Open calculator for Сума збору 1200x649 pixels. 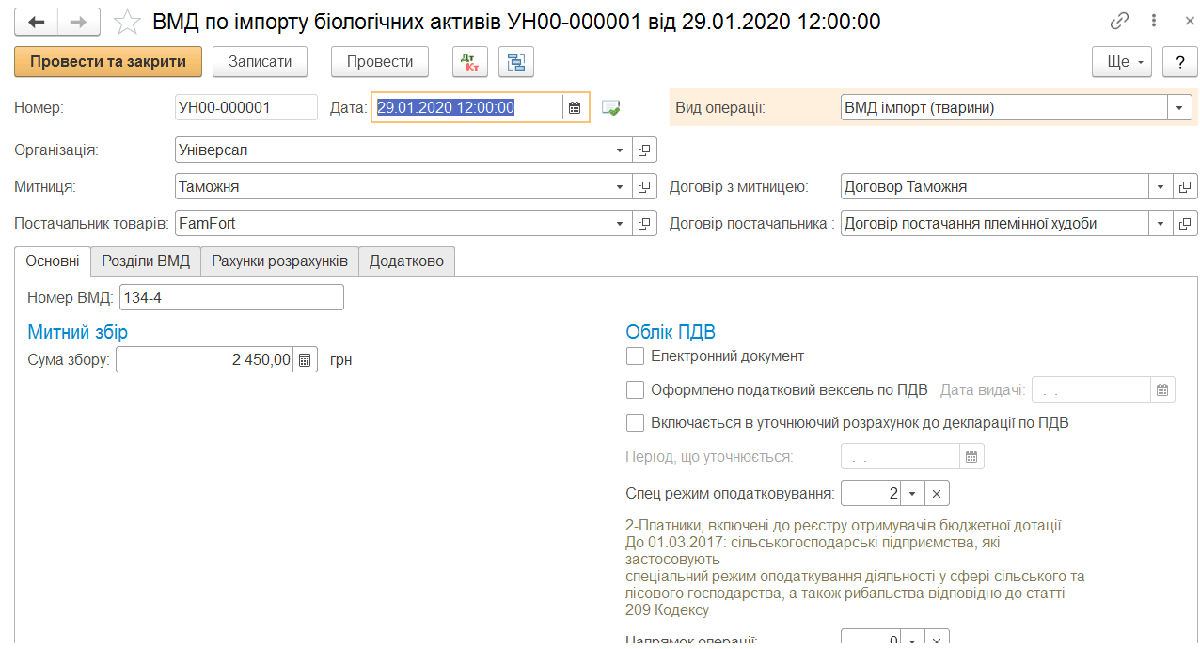(x=305, y=360)
